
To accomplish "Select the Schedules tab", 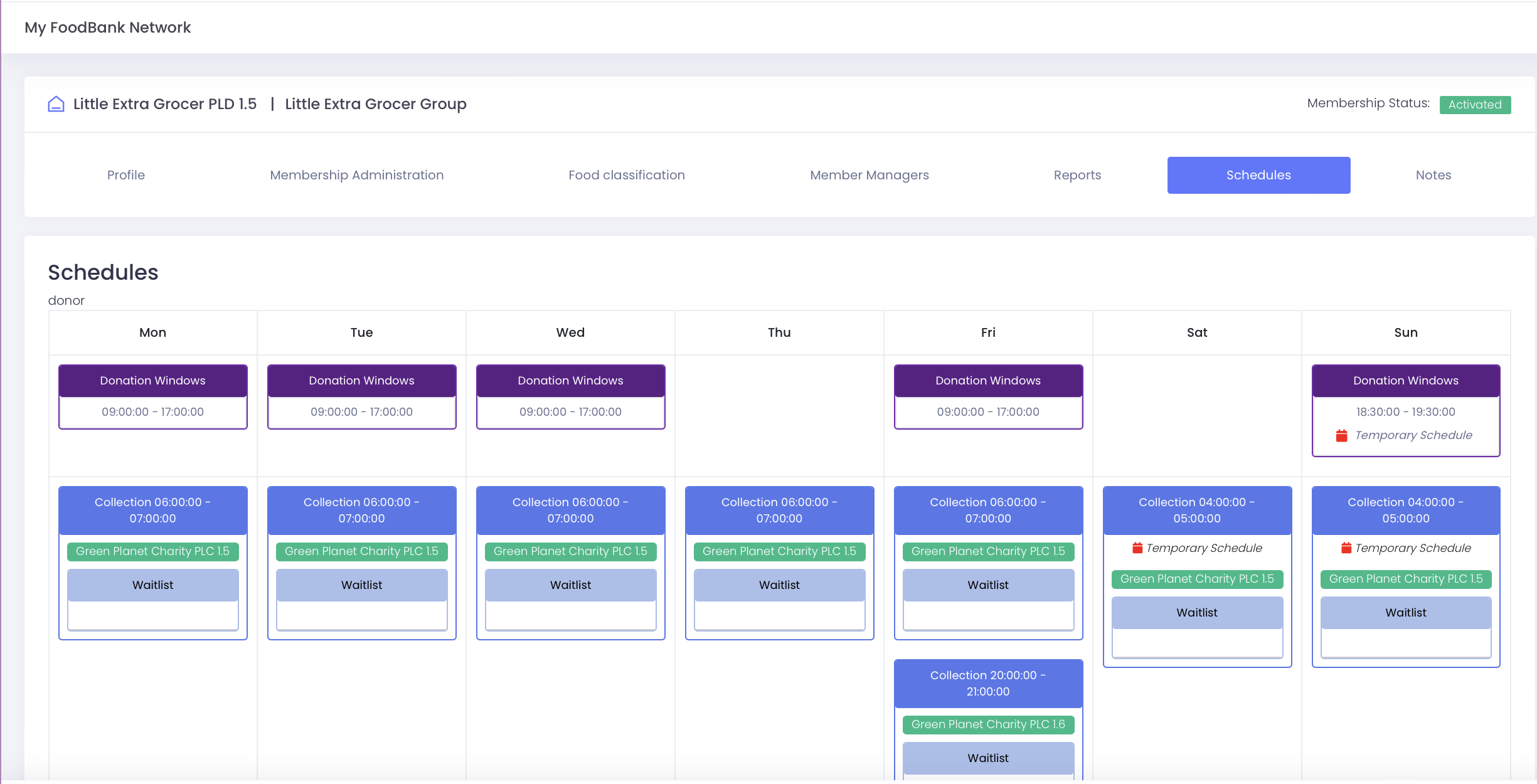I will tap(1258, 175).
